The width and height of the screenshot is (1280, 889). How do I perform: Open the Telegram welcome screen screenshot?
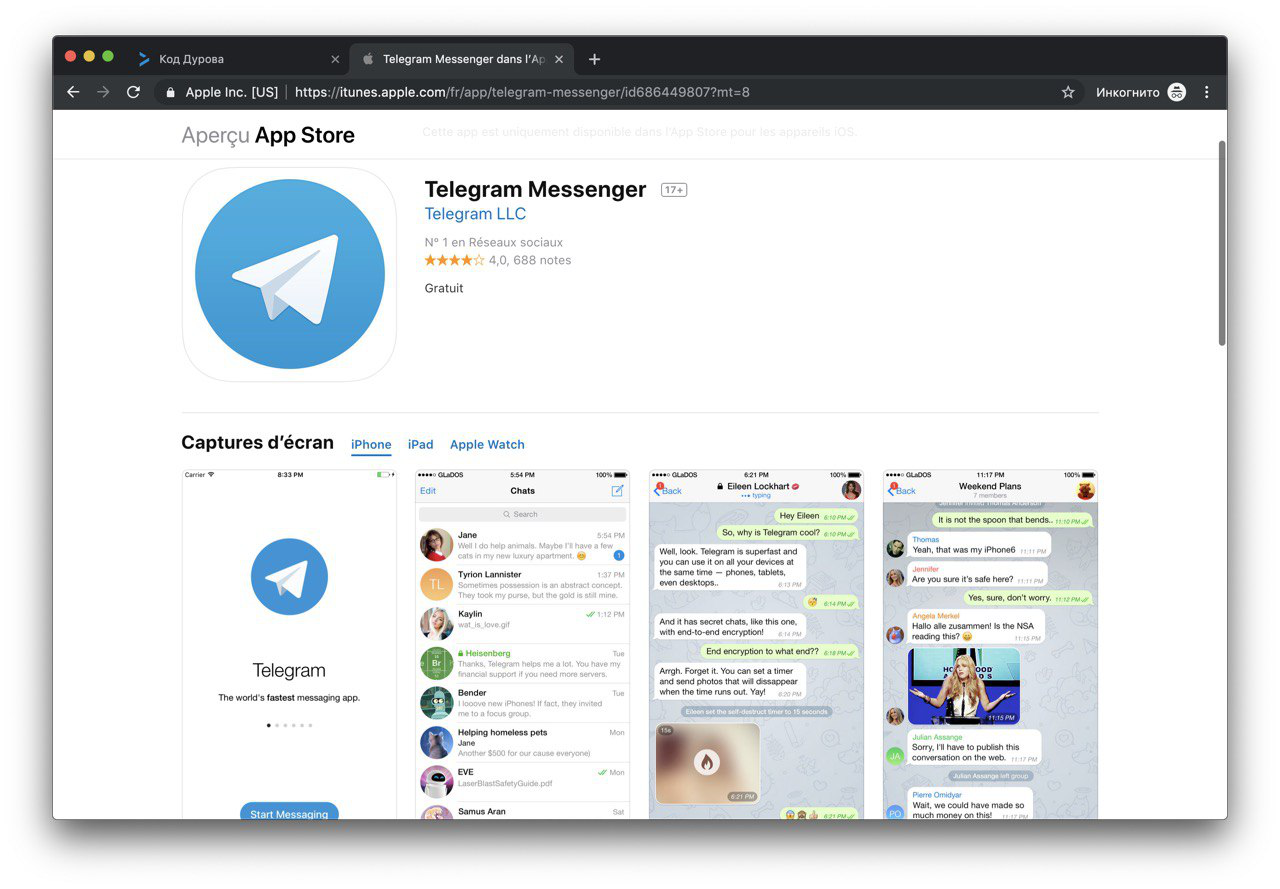[x=289, y=644]
